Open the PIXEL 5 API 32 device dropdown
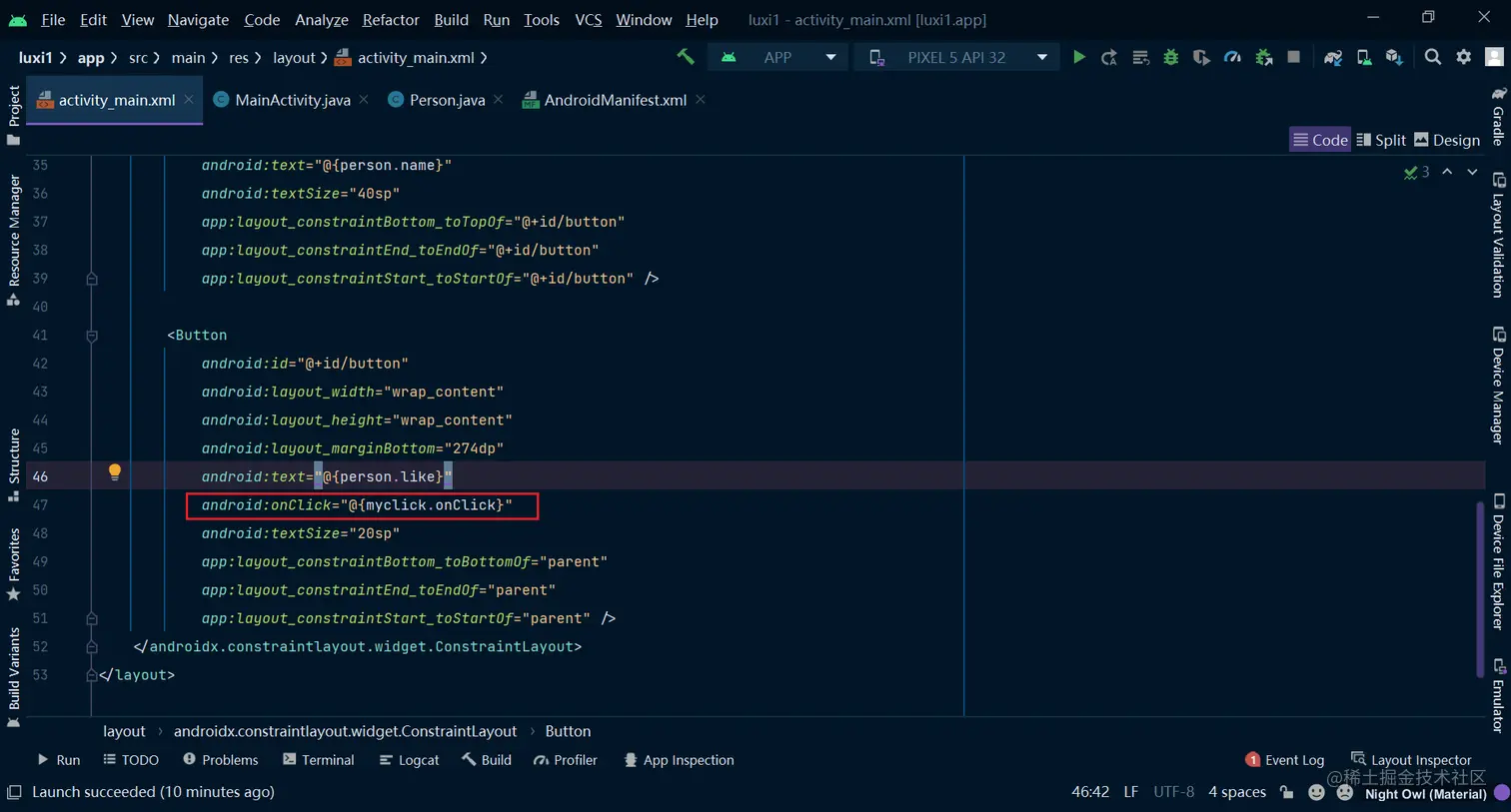The width and height of the screenshot is (1511, 812). click(956, 58)
